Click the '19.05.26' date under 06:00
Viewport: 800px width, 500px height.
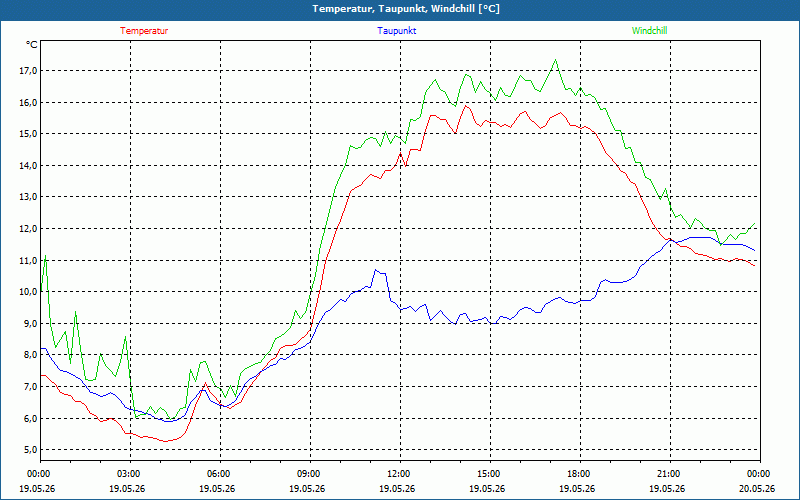pyautogui.click(x=217, y=489)
